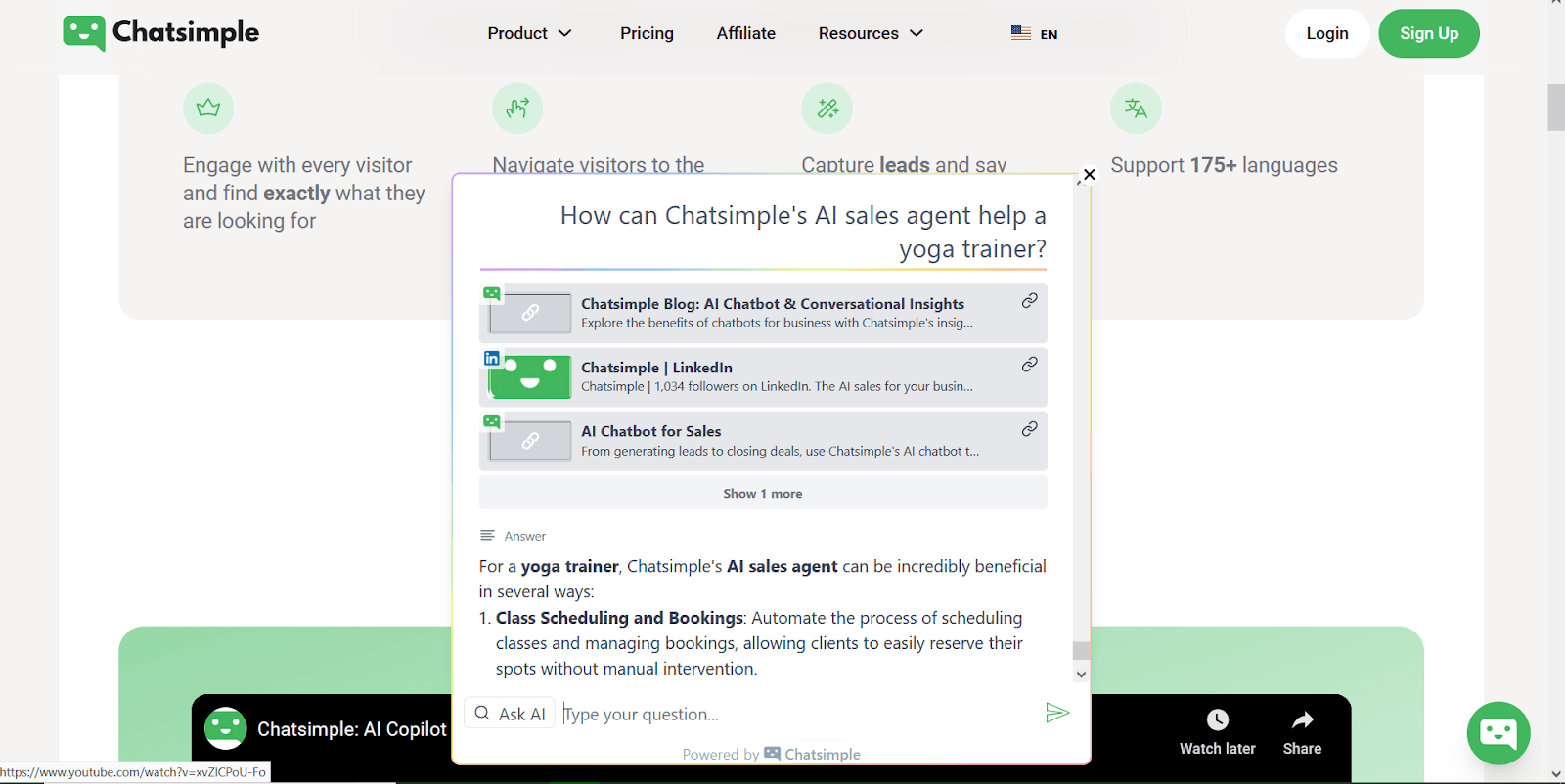
Task: Click link icon on Chatsimple LinkedIn result
Action: point(1030,365)
